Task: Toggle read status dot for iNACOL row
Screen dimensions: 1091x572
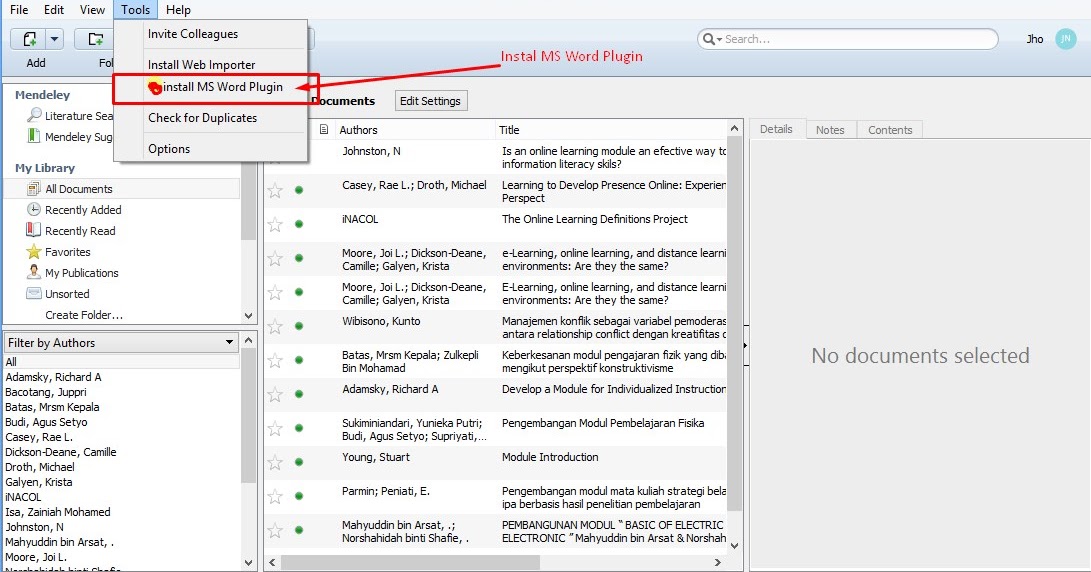Action: pyautogui.click(x=299, y=224)
